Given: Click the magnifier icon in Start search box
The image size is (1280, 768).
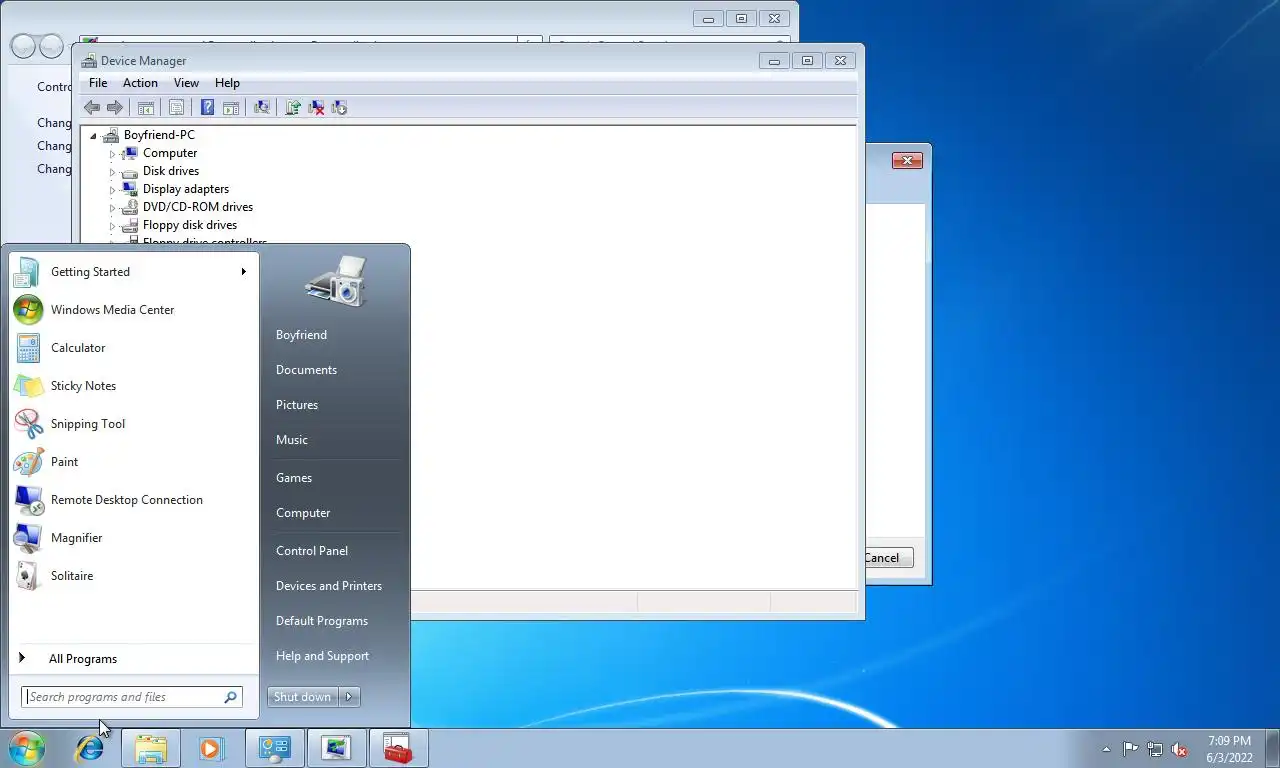Looking at the screenshot, I should click(230, 697).
